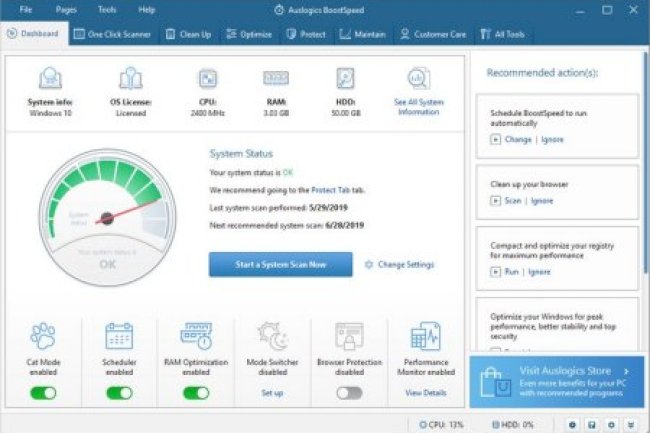Click See All System Information link
The width and height of the screenshot is (650, 433).
(x=417, y=106)
